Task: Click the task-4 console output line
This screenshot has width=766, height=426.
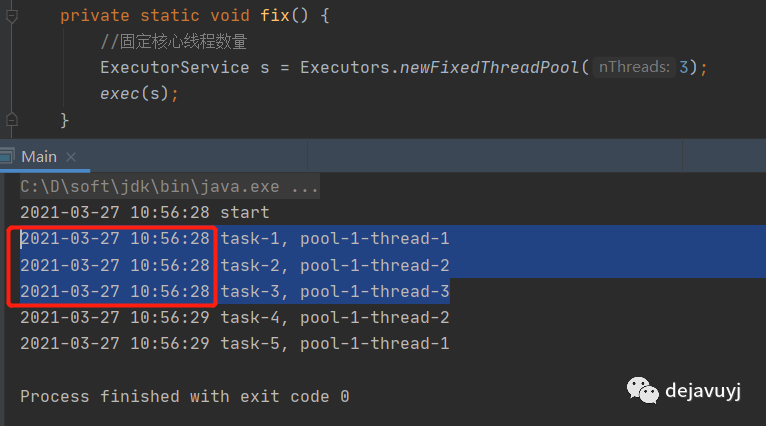Action: coord(334,317)
